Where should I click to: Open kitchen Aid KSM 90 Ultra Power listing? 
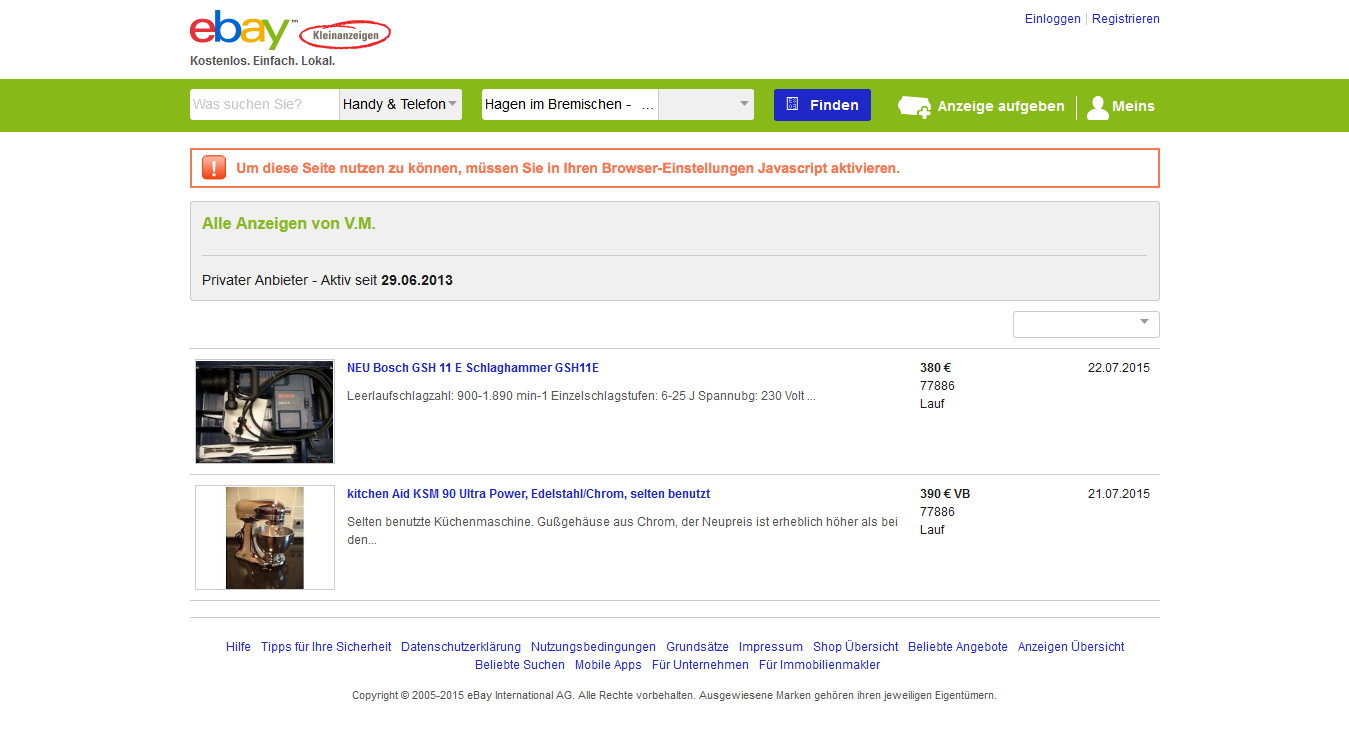[x=528, y=494]
